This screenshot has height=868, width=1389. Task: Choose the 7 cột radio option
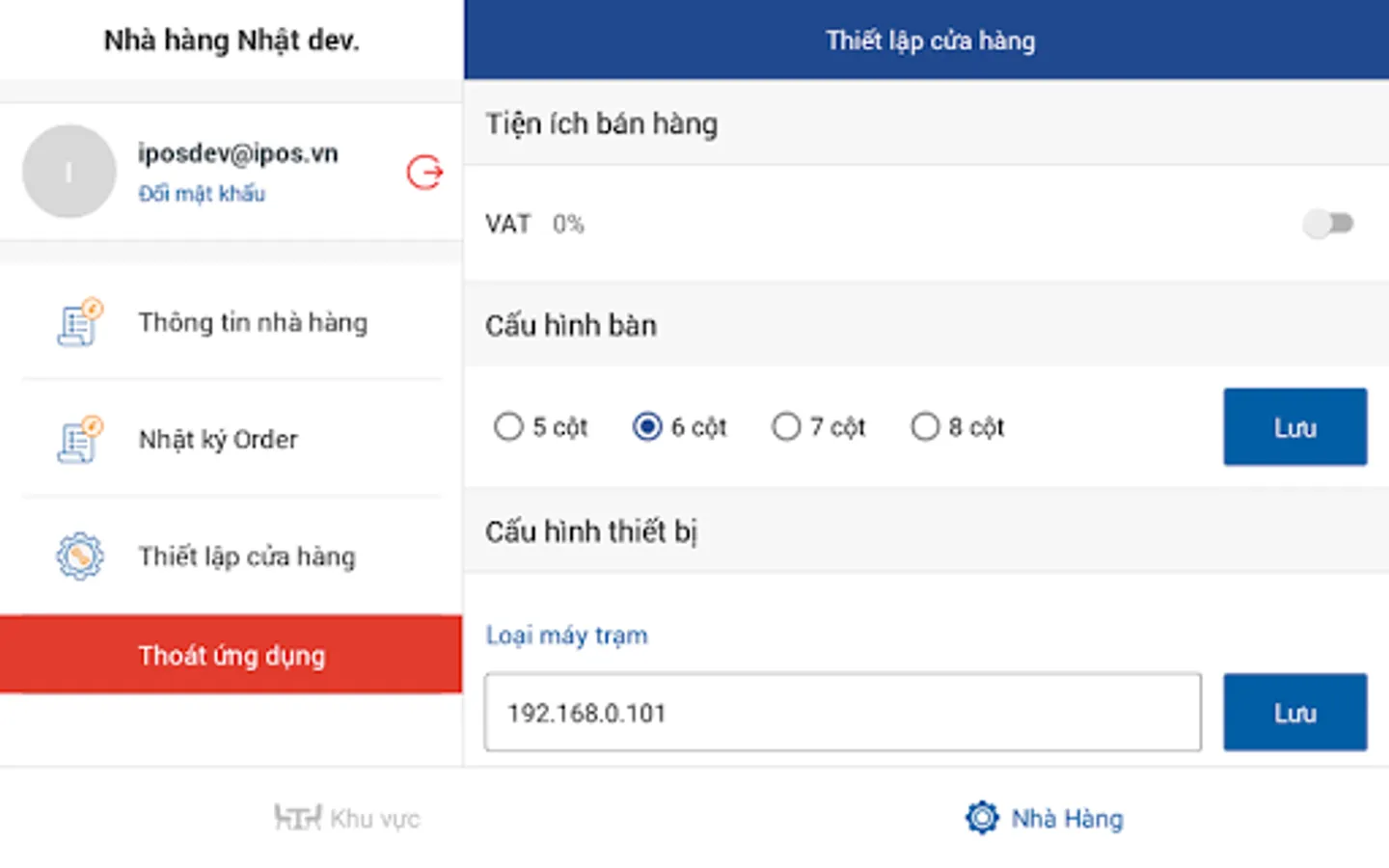[x=786, y=426]
